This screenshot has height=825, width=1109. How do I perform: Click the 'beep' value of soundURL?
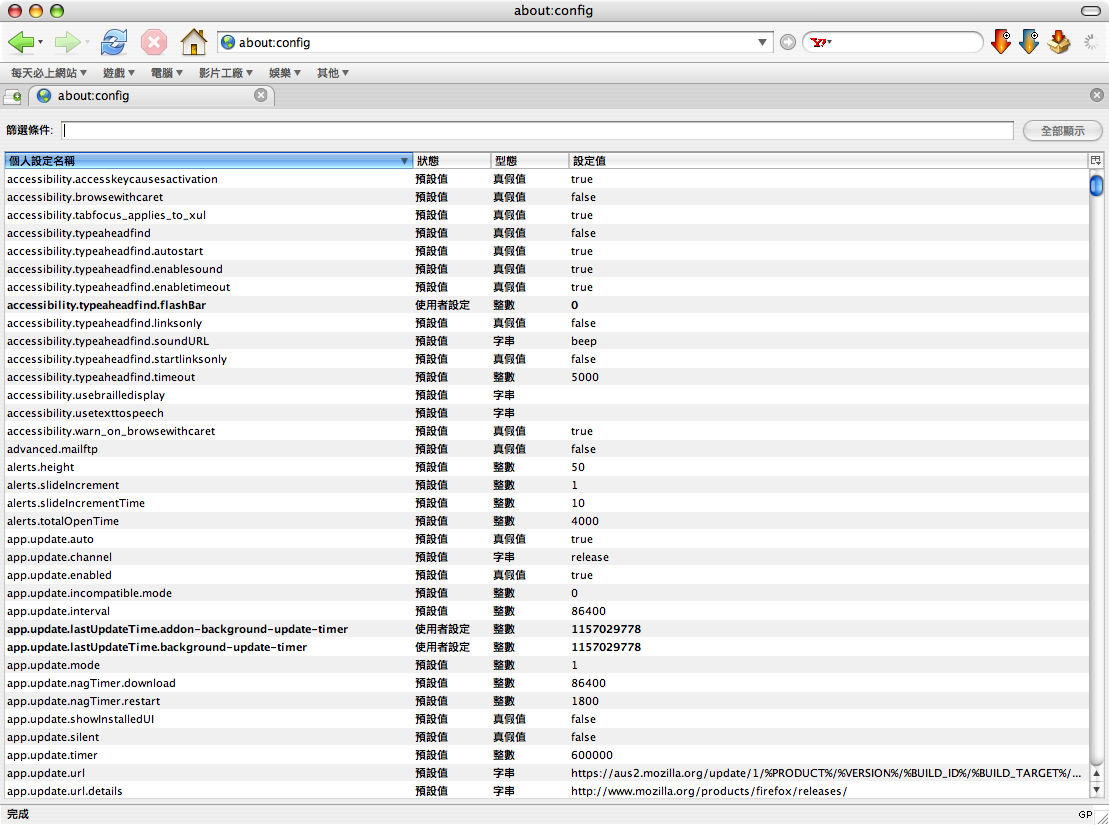coord(584,341)
